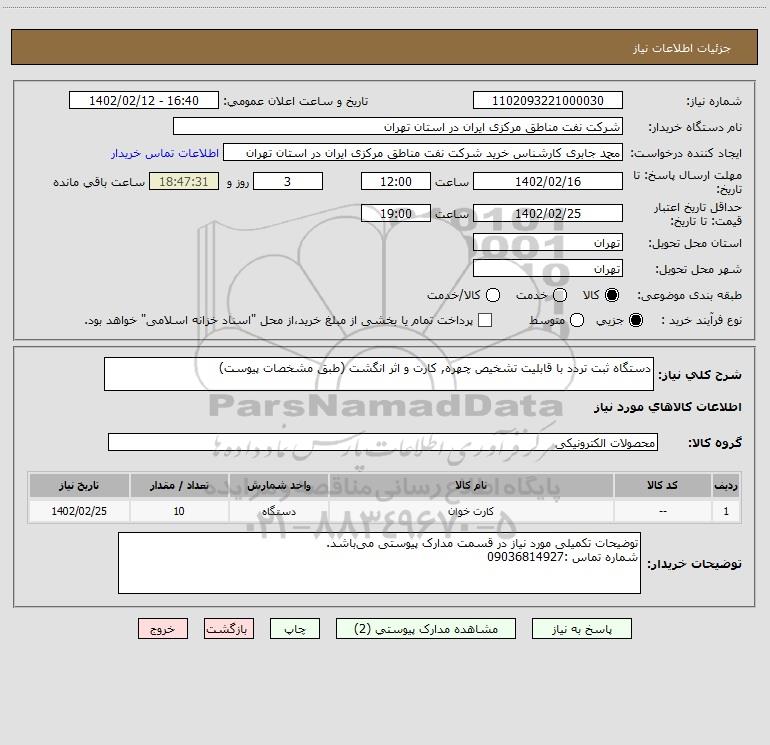Click the نام کالا column header

(471, 486)
